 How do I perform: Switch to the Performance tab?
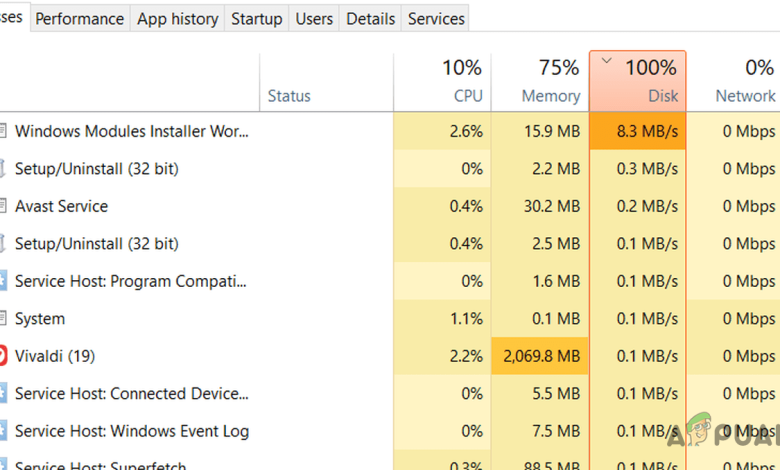click(x=80, y=18)
